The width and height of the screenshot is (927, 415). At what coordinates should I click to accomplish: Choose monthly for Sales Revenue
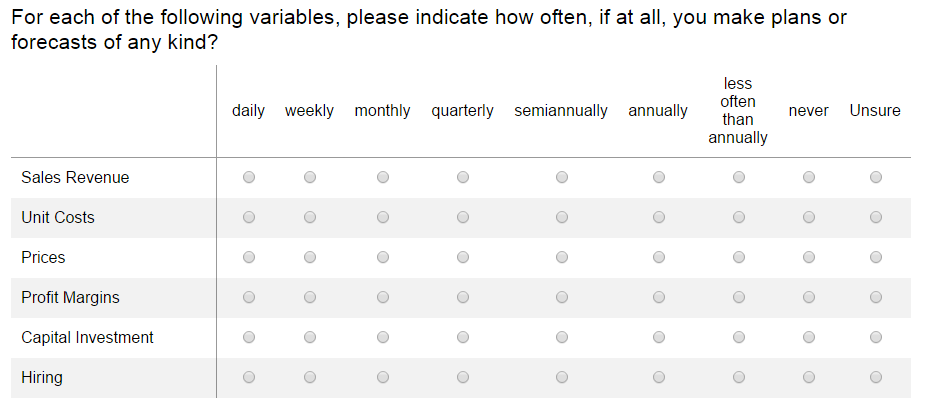(x=383, y=177)
